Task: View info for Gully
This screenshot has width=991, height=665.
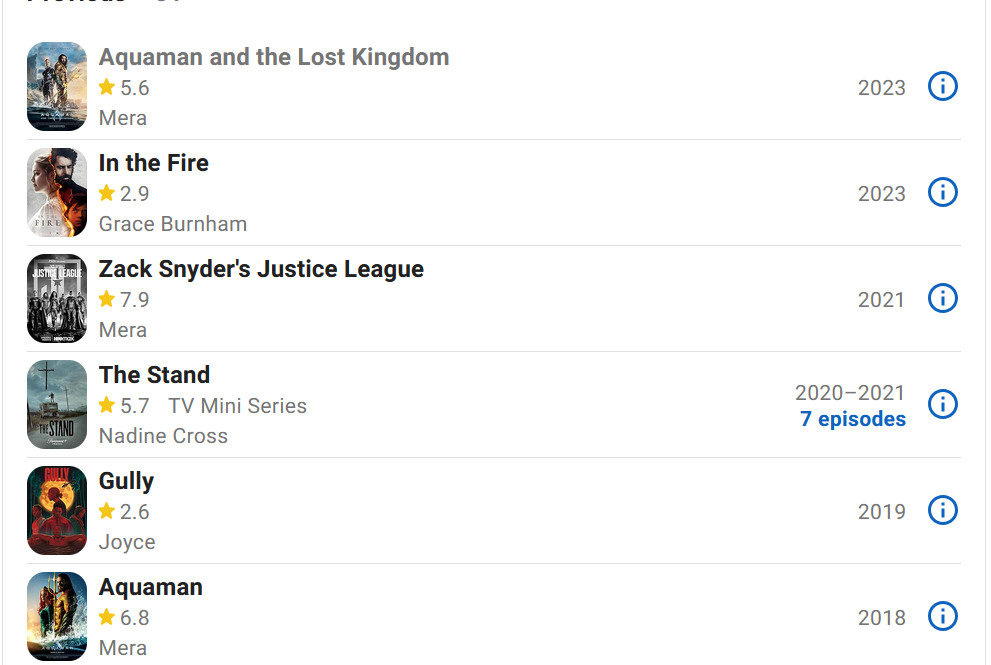Action: (942, 510)
